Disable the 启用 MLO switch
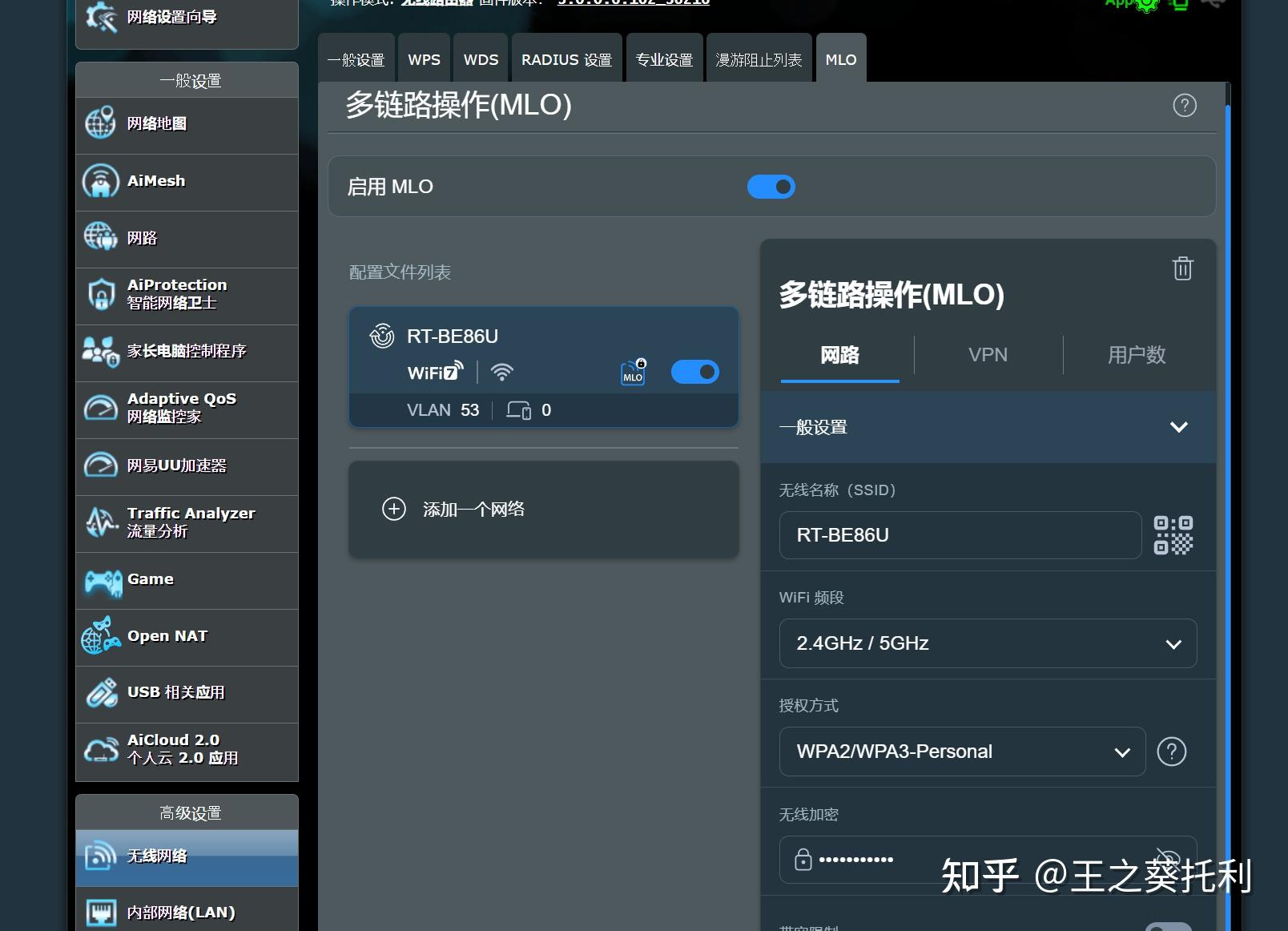 (x=770, y=186)
